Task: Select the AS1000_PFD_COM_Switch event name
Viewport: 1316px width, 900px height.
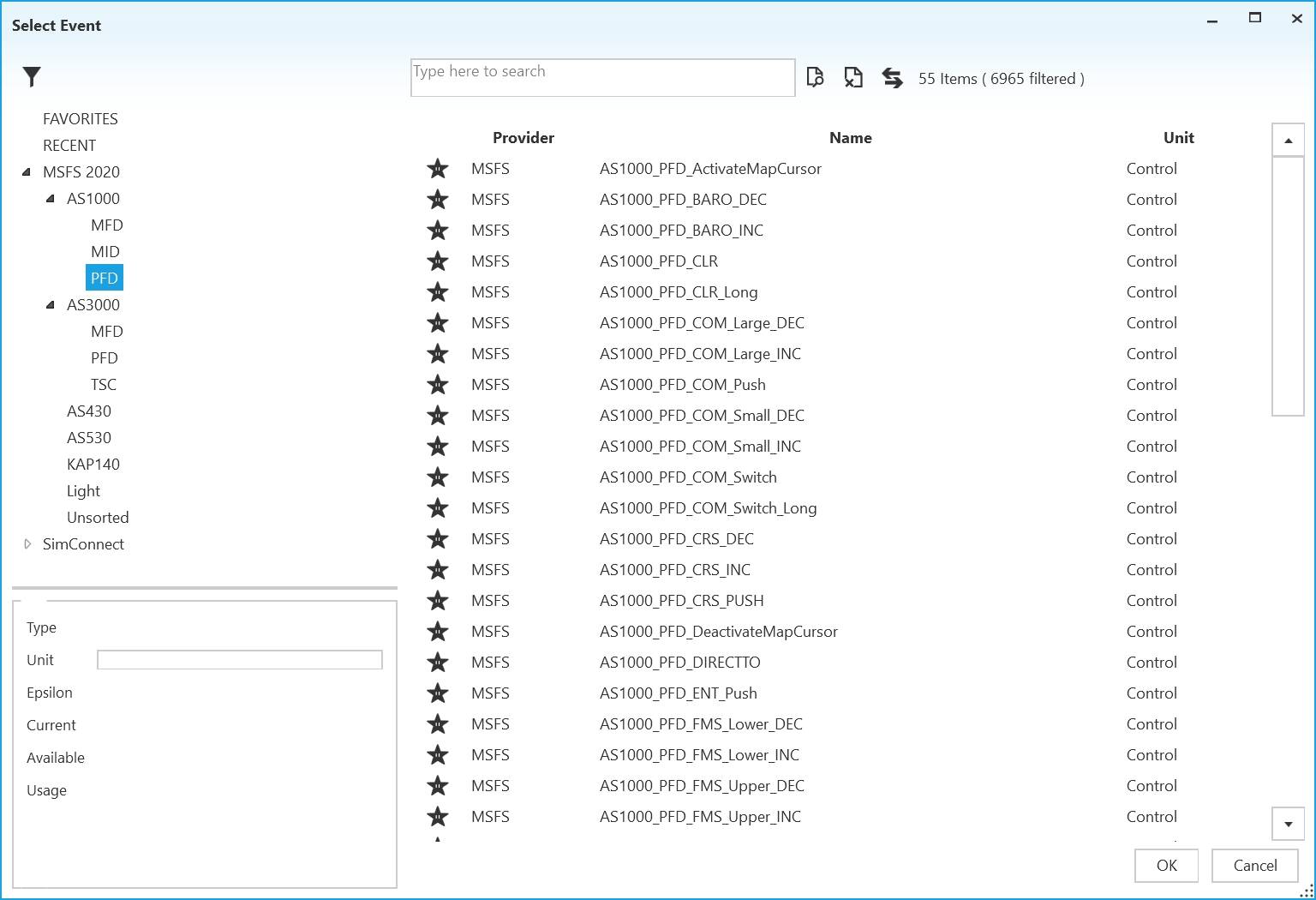Action: coord(688,477)
